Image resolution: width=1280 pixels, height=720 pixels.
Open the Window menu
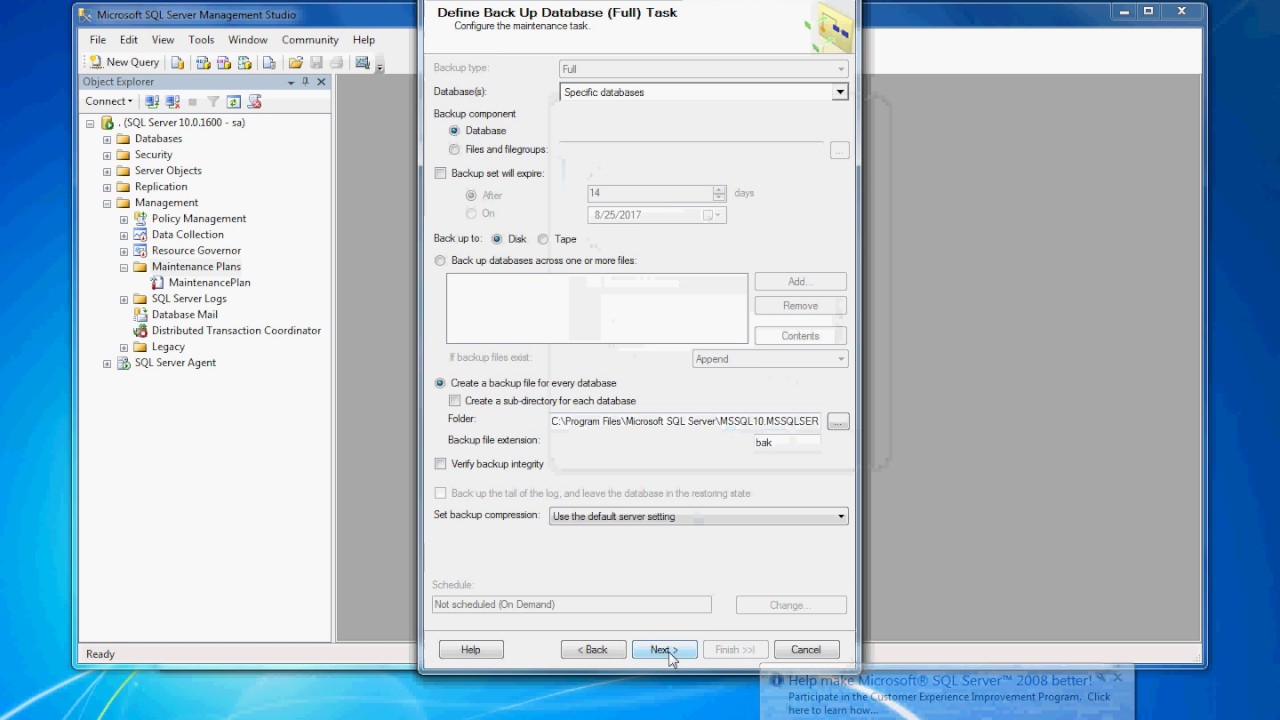(247, 40)
